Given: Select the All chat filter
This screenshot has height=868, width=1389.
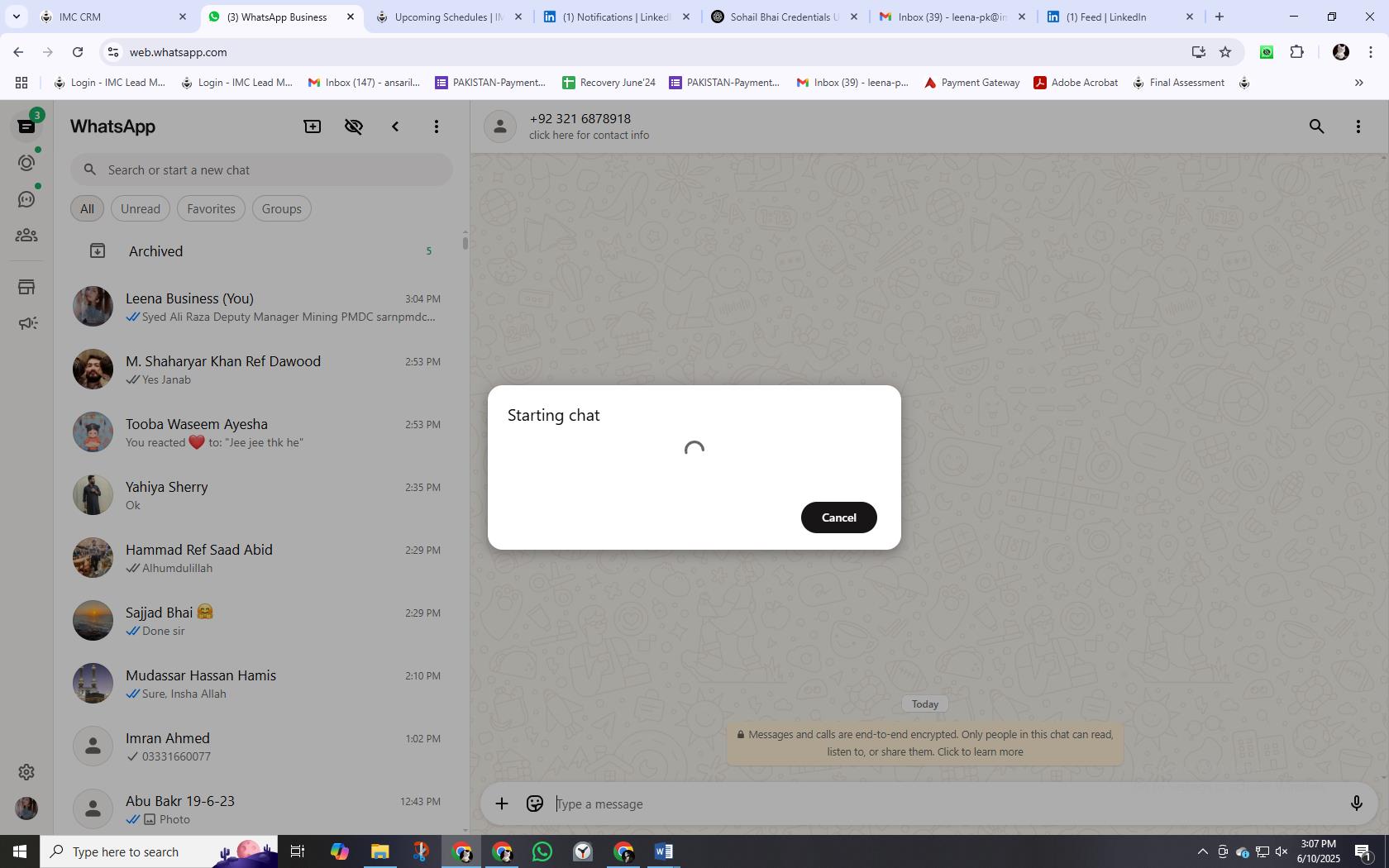Looking at the screenshot, I should coord(87,209).
